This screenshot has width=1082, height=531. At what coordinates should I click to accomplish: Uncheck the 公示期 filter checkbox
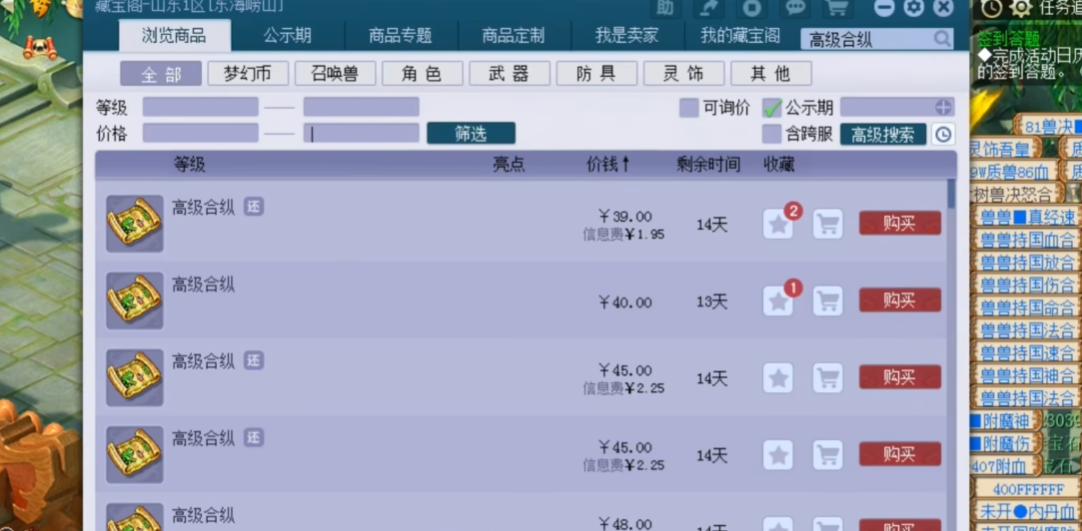[772, 108]
